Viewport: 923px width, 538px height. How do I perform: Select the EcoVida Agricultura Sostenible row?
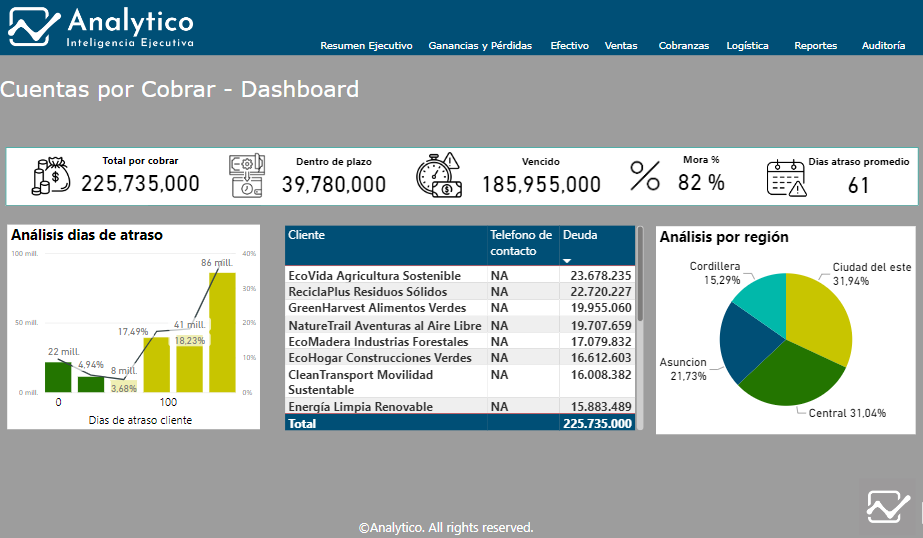[x=460, y=275]
